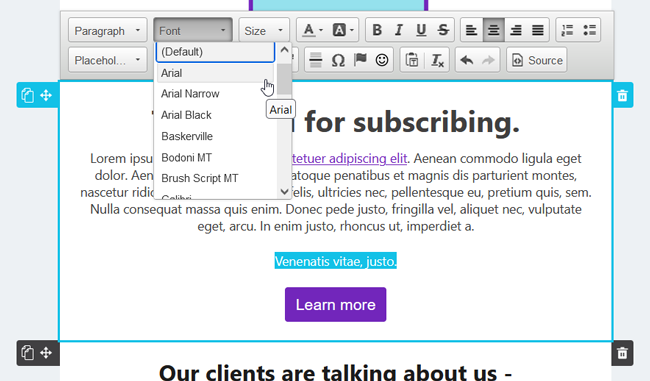The image size is (650, 381).
Task: Click the Learn more button
Action: click(x=335, y=305)
